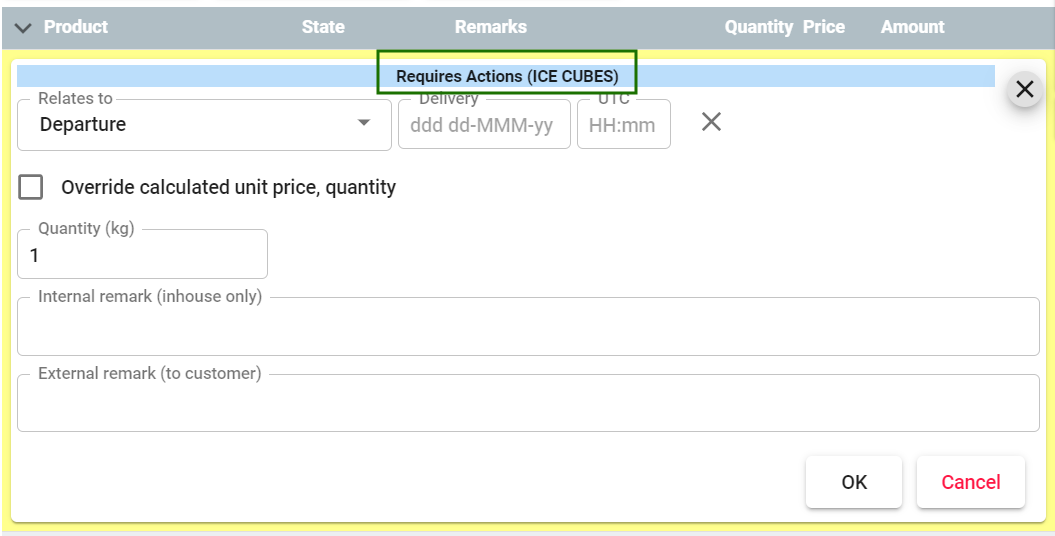Click the Departure dropdown arrow
This screenshot has width=1055, height=536.
click(363, 122)
